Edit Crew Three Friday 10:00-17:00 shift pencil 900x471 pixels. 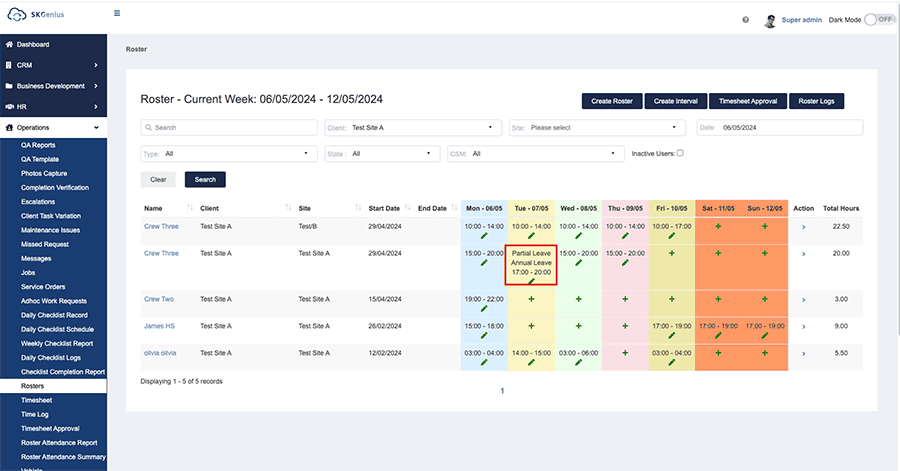672,236
